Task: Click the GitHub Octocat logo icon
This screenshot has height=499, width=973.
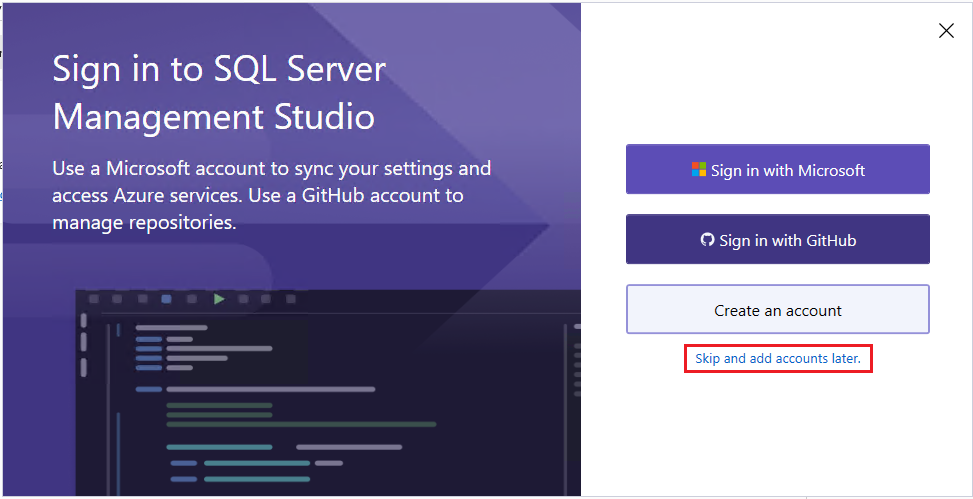Action: tap(707, 240)
